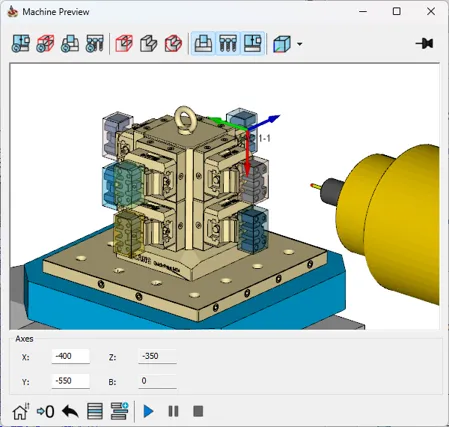Toggle fixture visibility in the toolbar
This screenshot has width=449, height=427.
point(203,43)
